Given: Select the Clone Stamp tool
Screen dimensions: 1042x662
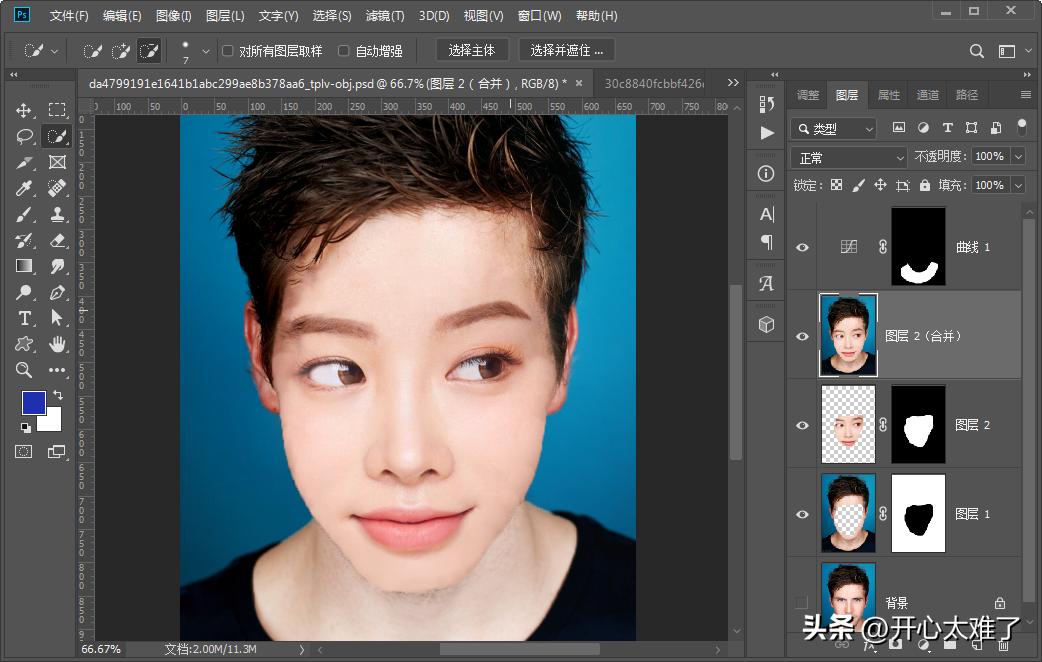Looking at the screenshot, I should [x=57, y=214].
